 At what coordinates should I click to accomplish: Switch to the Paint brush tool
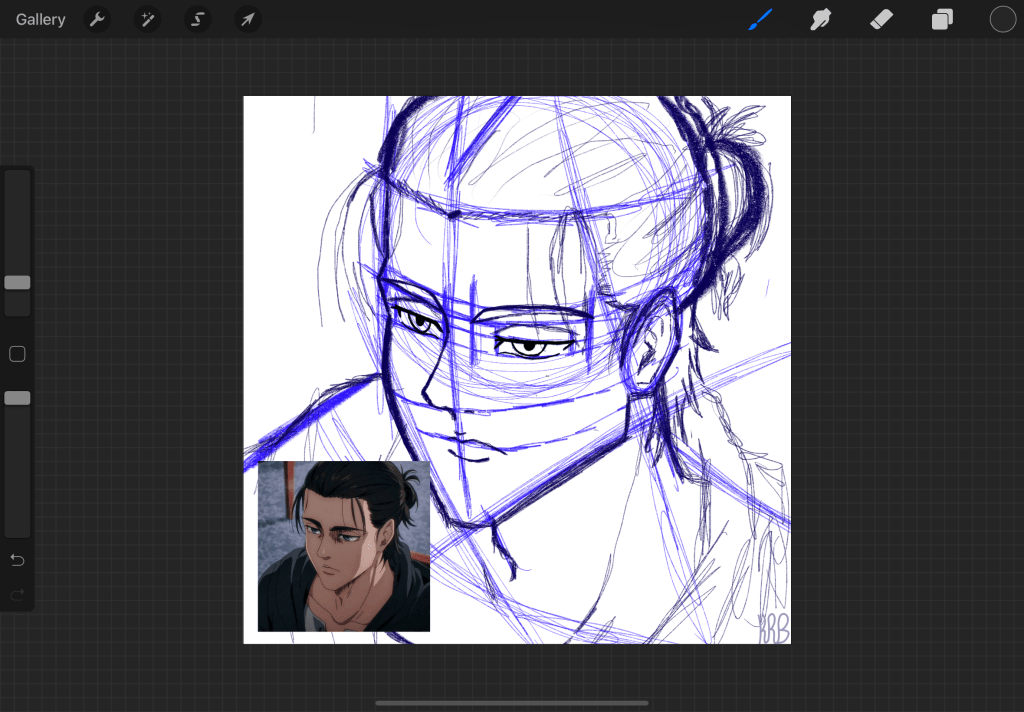pyautogui.click(x=760, y=19)
